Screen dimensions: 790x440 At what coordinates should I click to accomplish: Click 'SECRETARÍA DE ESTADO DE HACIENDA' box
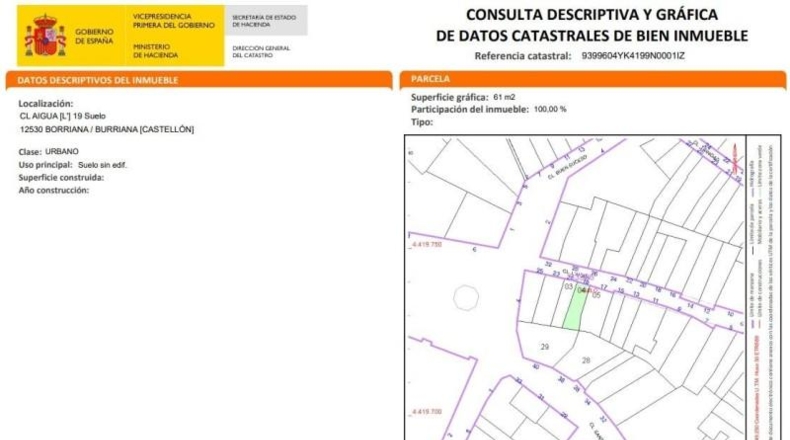click(266, 21)
